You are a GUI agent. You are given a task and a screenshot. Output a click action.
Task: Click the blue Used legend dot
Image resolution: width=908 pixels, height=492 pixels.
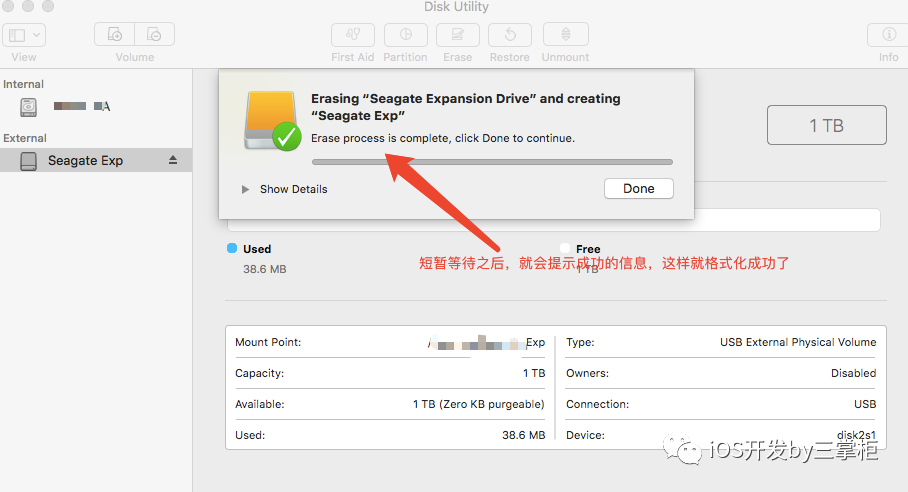[x=232, y=248]
